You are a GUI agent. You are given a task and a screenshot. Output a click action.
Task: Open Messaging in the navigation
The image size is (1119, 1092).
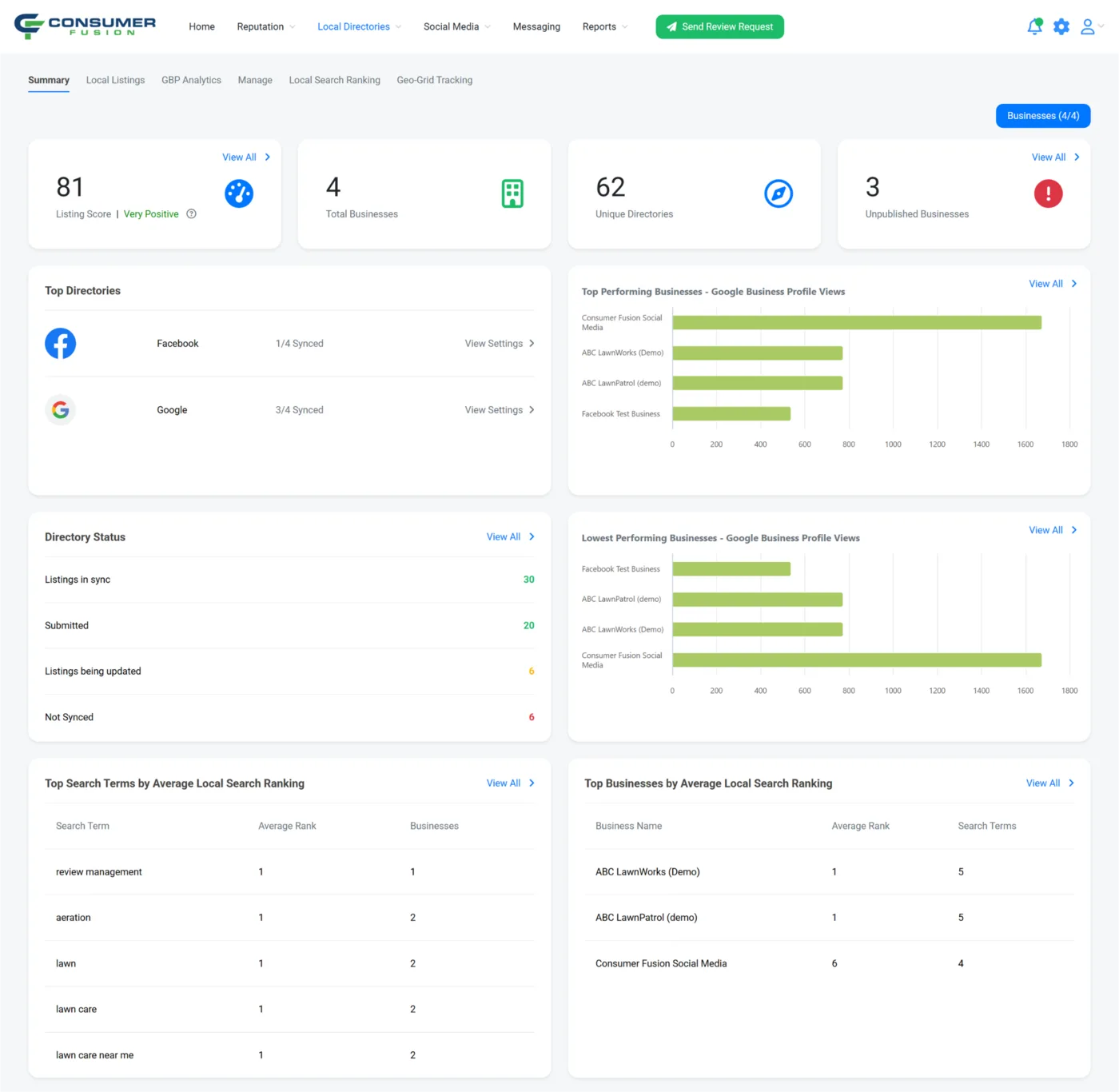(536, 26)
